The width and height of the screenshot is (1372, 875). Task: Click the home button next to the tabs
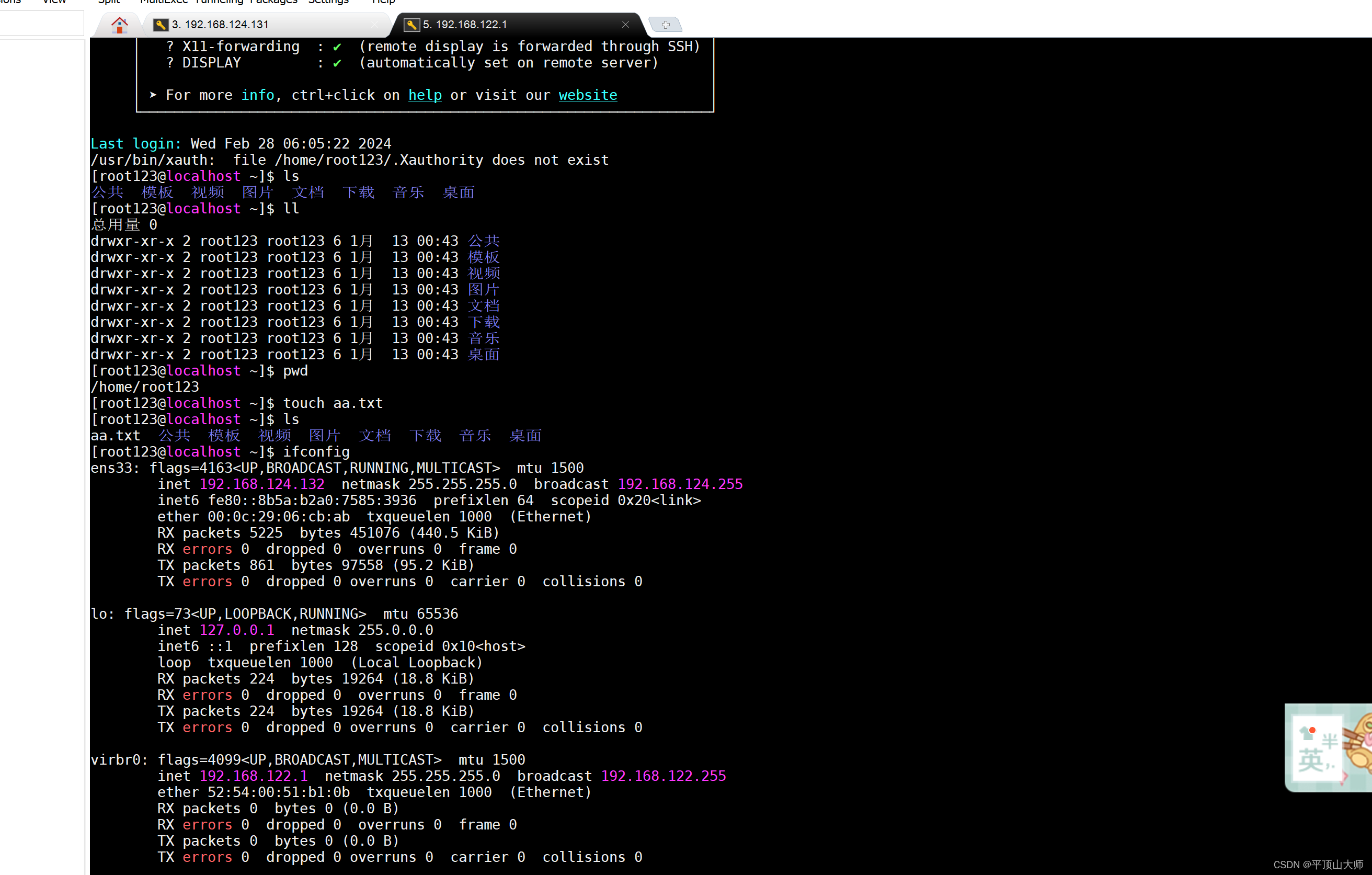click(119, 25)
